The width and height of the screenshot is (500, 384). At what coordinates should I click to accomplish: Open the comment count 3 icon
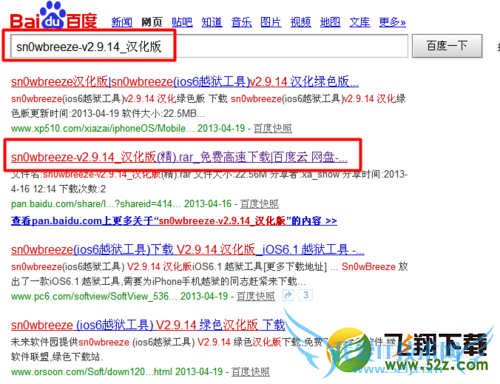305,295
